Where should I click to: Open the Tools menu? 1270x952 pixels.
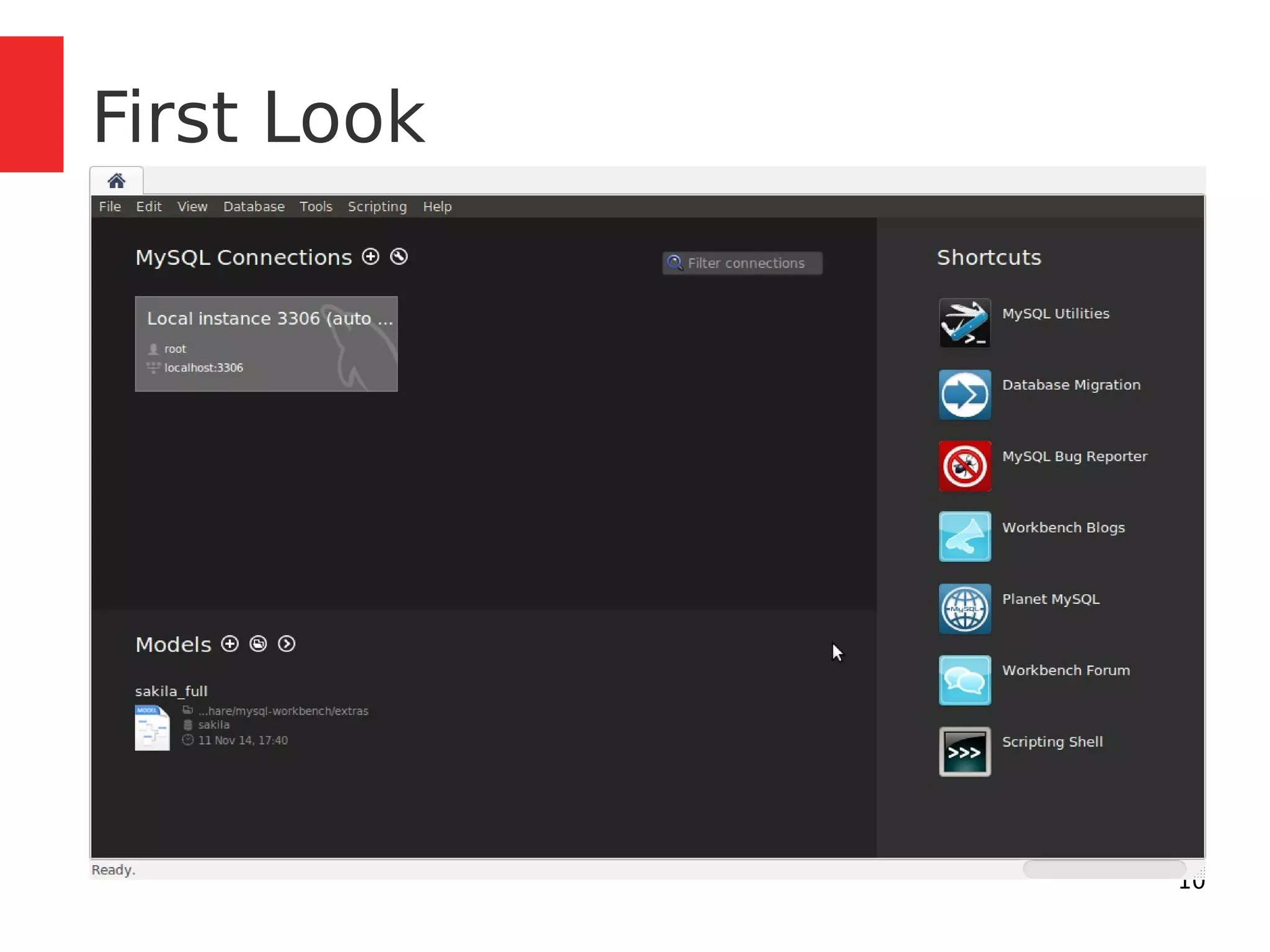click(316, 207)
